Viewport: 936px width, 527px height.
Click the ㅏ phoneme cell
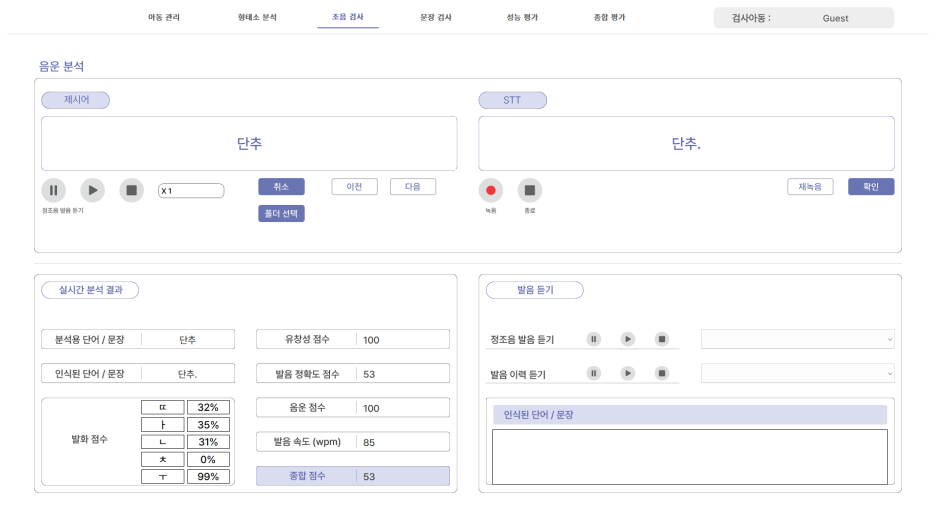click(162, 424)
